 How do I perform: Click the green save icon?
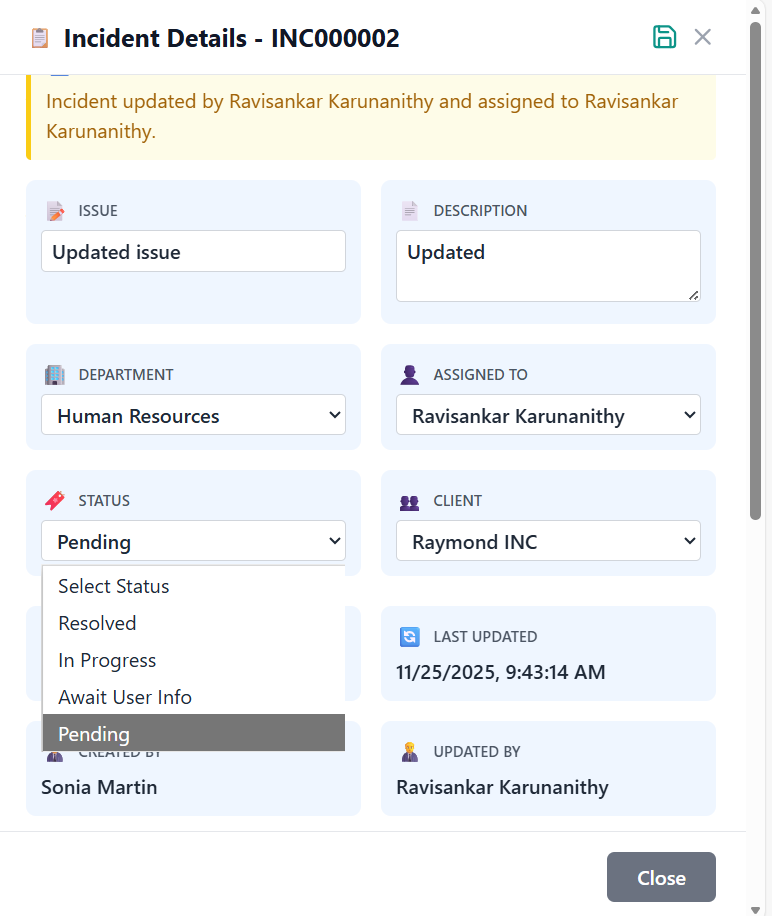click(664, 38)
